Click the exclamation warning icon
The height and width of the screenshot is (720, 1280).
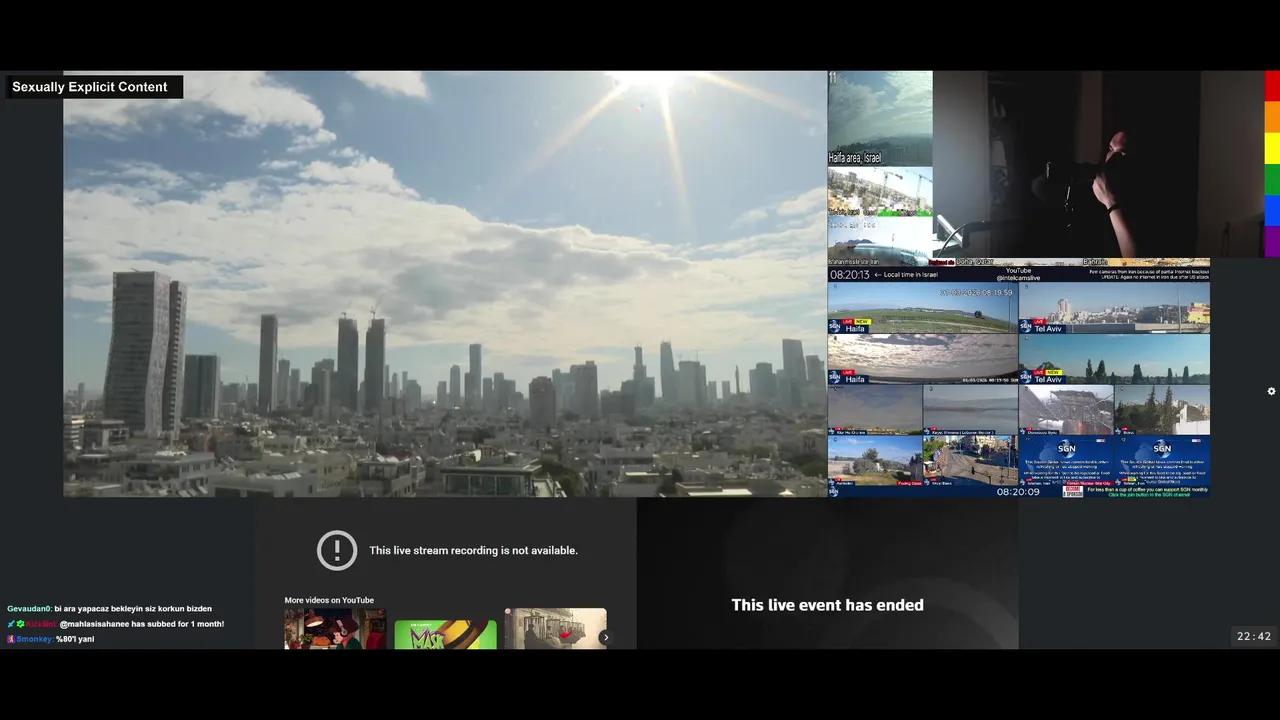pyautogui.click(x=337, y=550)
